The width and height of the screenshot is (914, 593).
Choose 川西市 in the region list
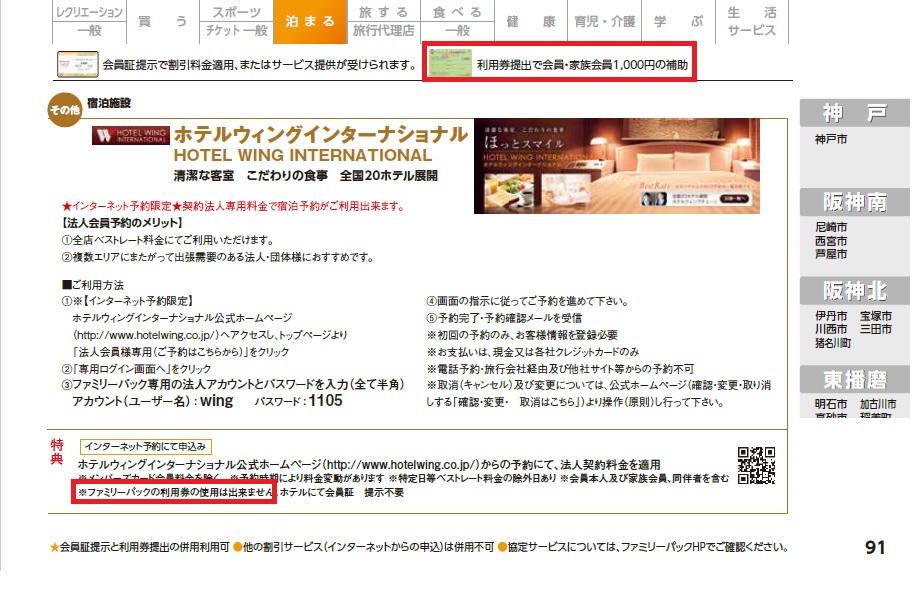[831, 329]
